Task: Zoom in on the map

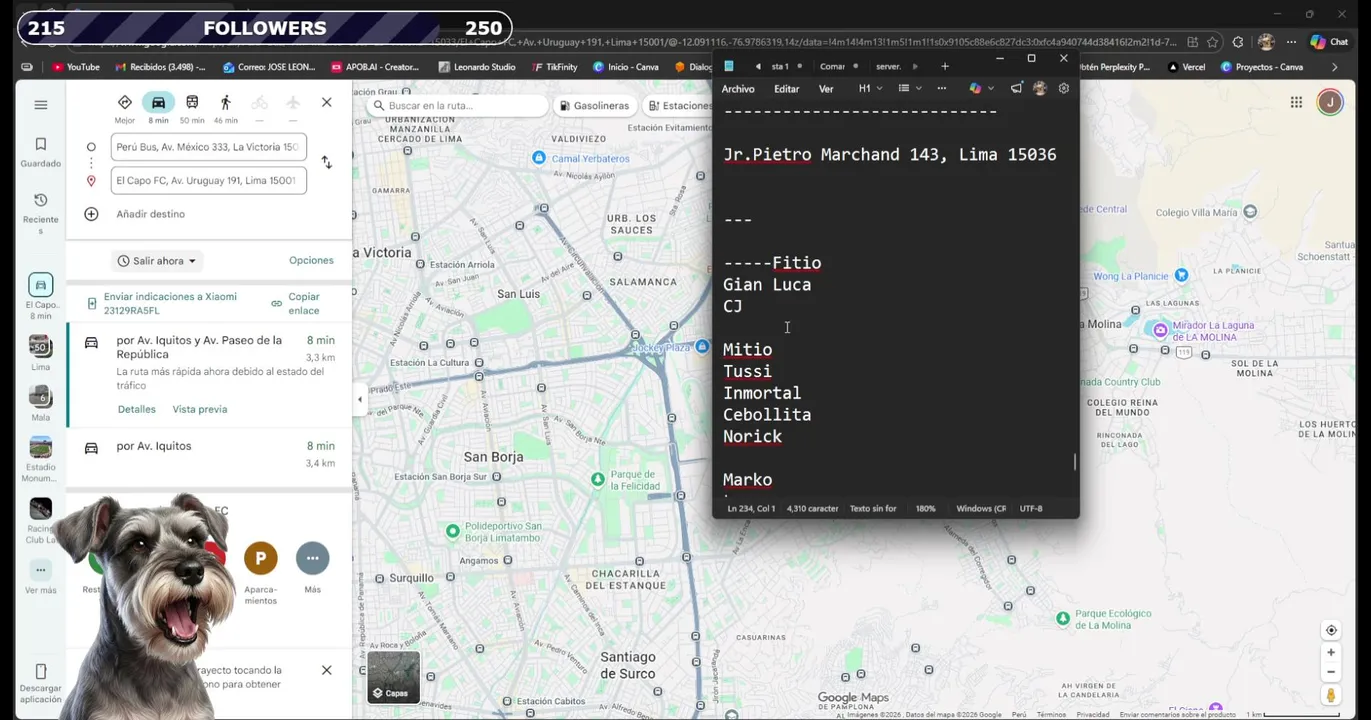Action: point(1331,652)
